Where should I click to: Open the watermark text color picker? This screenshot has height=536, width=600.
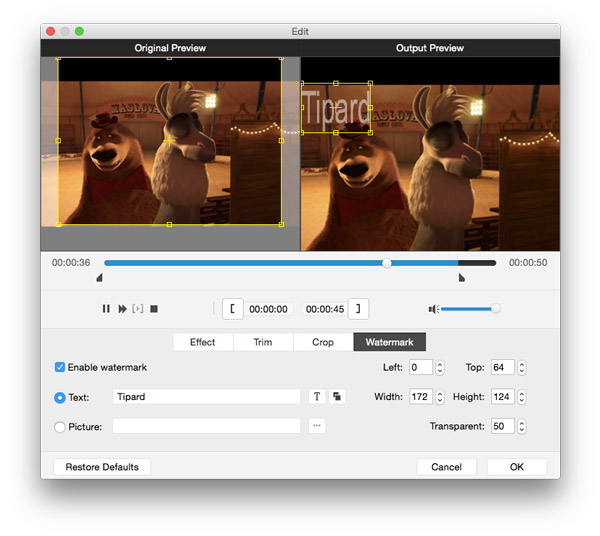(x=337, y=396)
